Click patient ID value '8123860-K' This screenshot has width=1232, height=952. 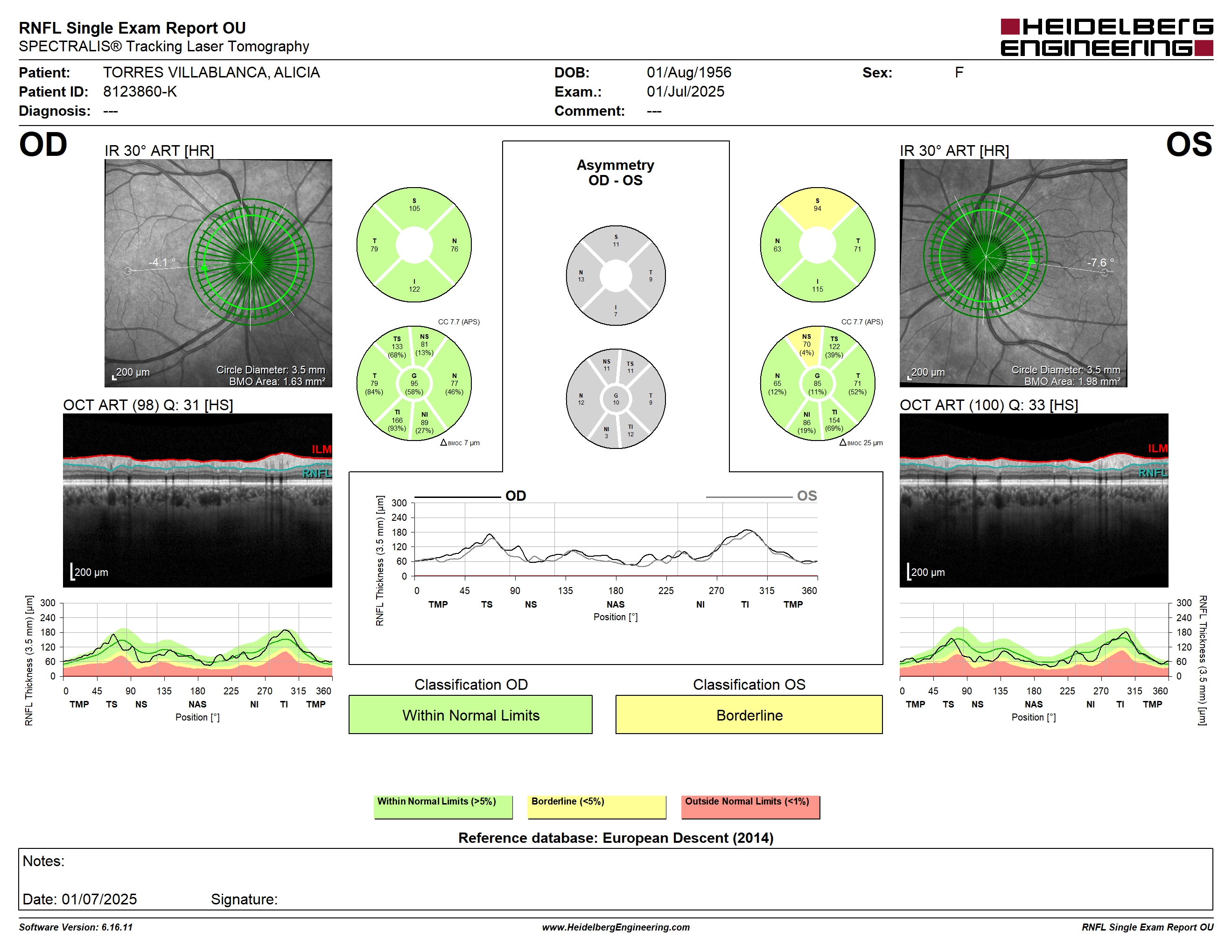tap(140, 91)
